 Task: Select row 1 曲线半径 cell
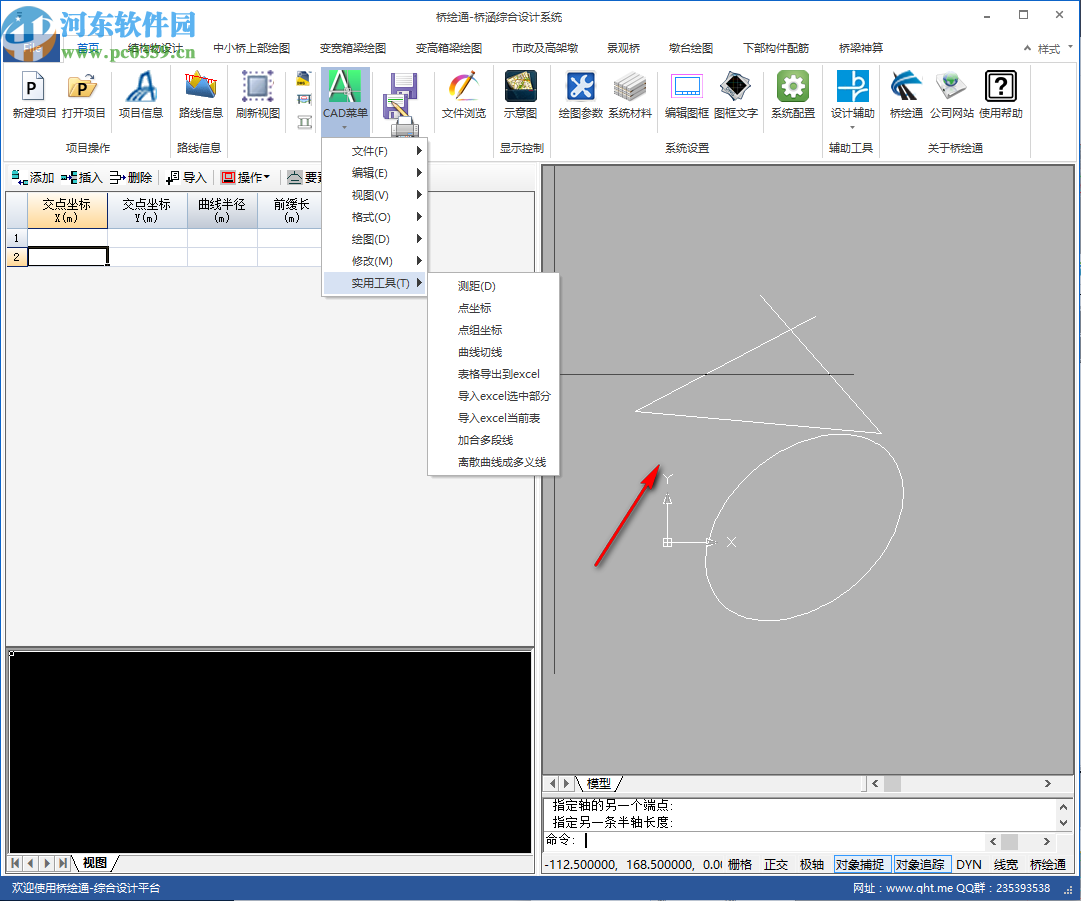click(x=222, y=238)
